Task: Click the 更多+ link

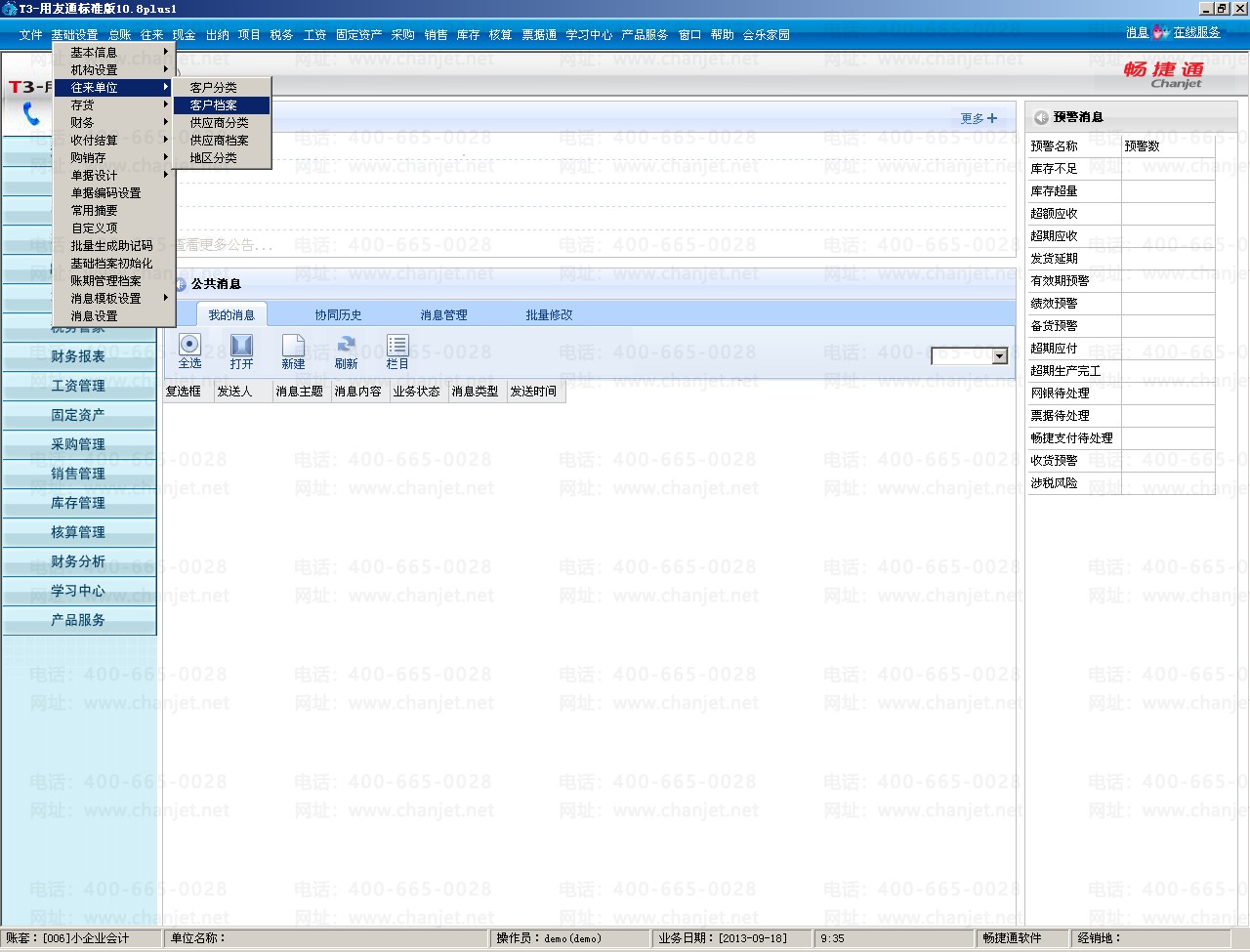Action: coord(979,118)
